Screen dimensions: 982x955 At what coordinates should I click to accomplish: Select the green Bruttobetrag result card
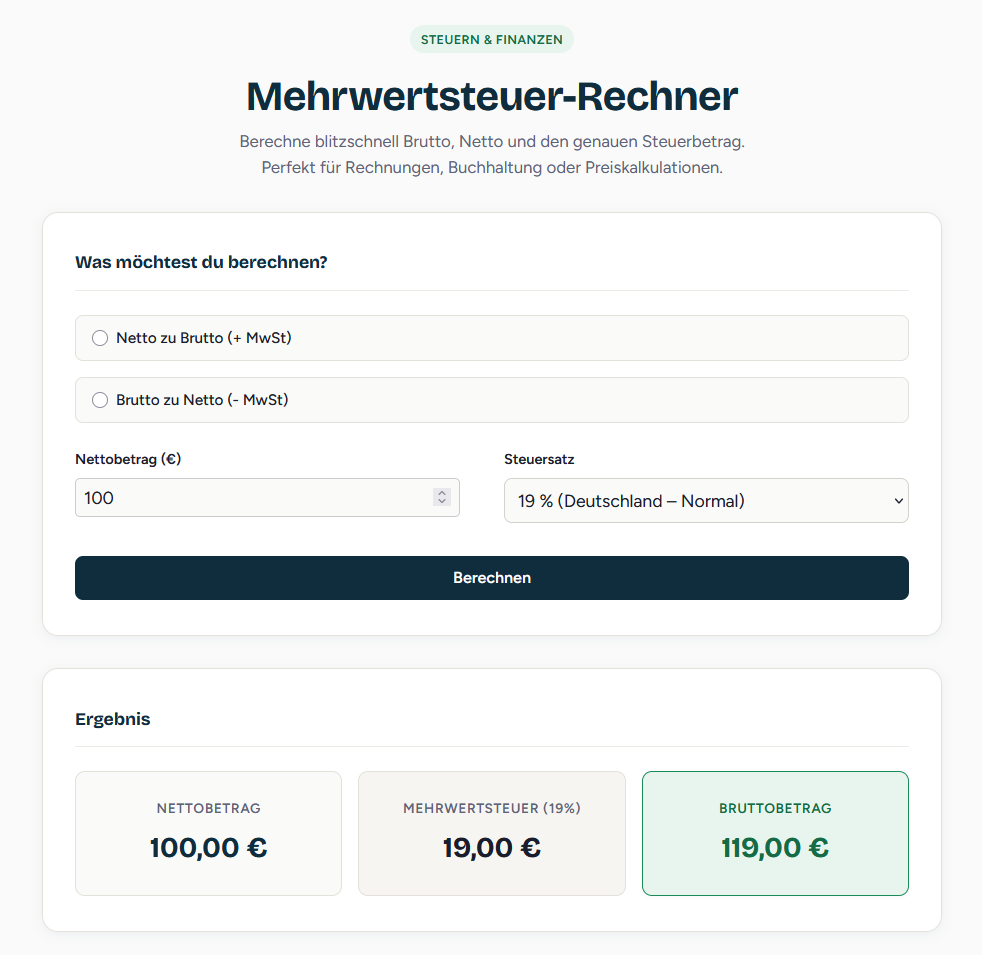click(775, 833)
